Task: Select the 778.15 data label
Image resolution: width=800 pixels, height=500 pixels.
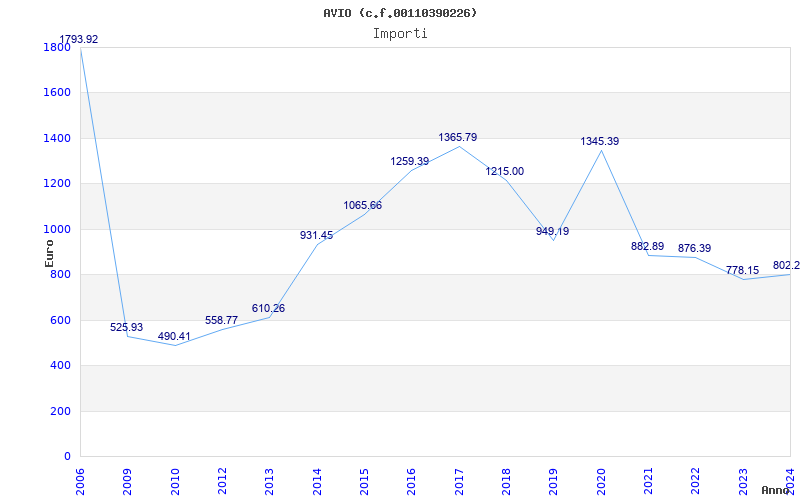Action: [742, 270]
